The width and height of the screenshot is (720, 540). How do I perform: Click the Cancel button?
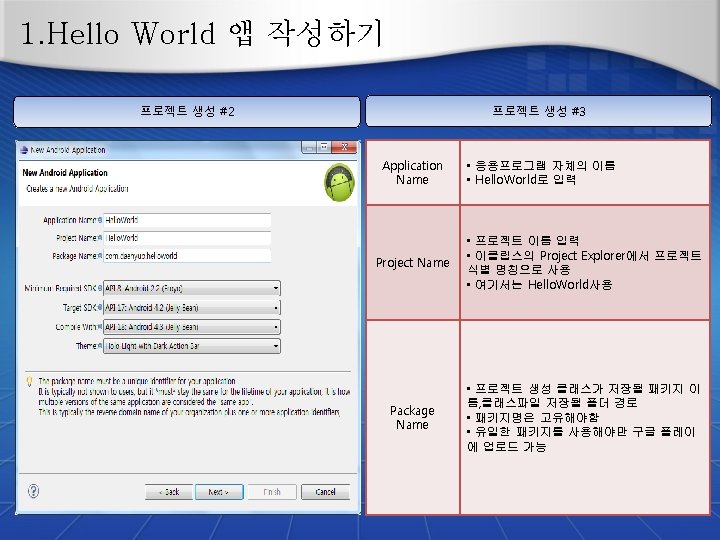click(325, 492)
